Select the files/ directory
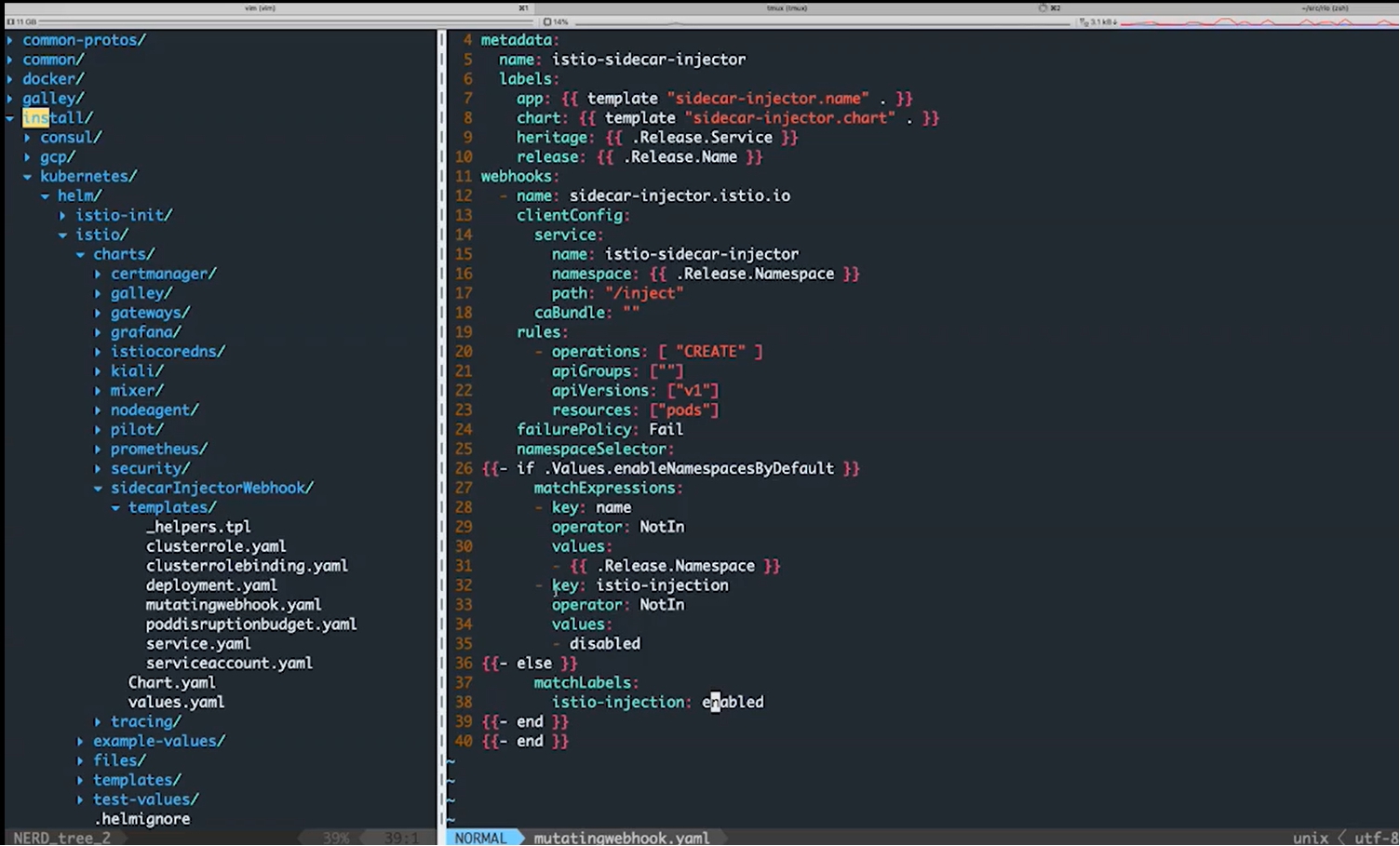 (x=119, y=761)
